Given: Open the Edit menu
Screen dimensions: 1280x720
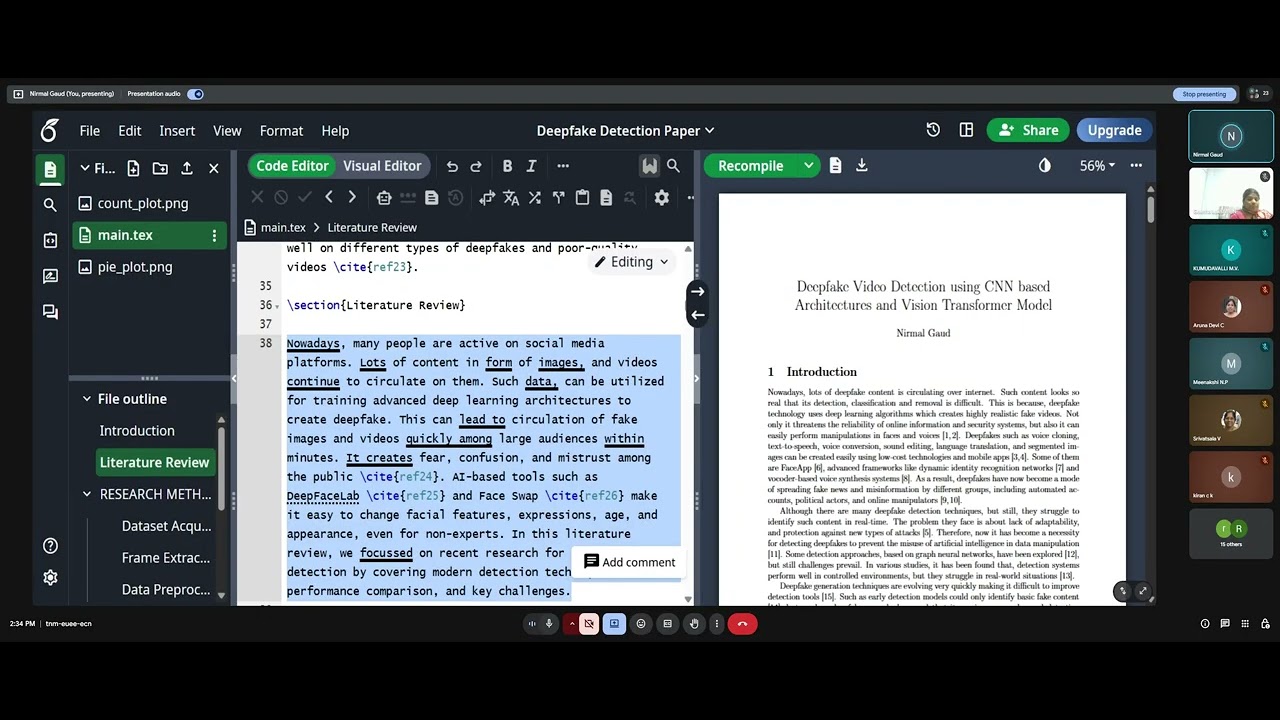Looking at the screenshot, I should [130, 131].
